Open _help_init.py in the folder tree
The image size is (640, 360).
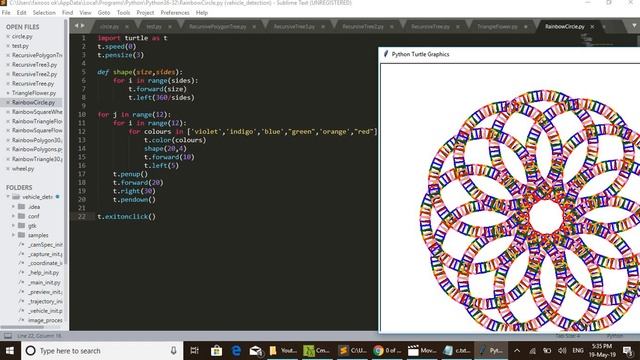tap(44, 273)
